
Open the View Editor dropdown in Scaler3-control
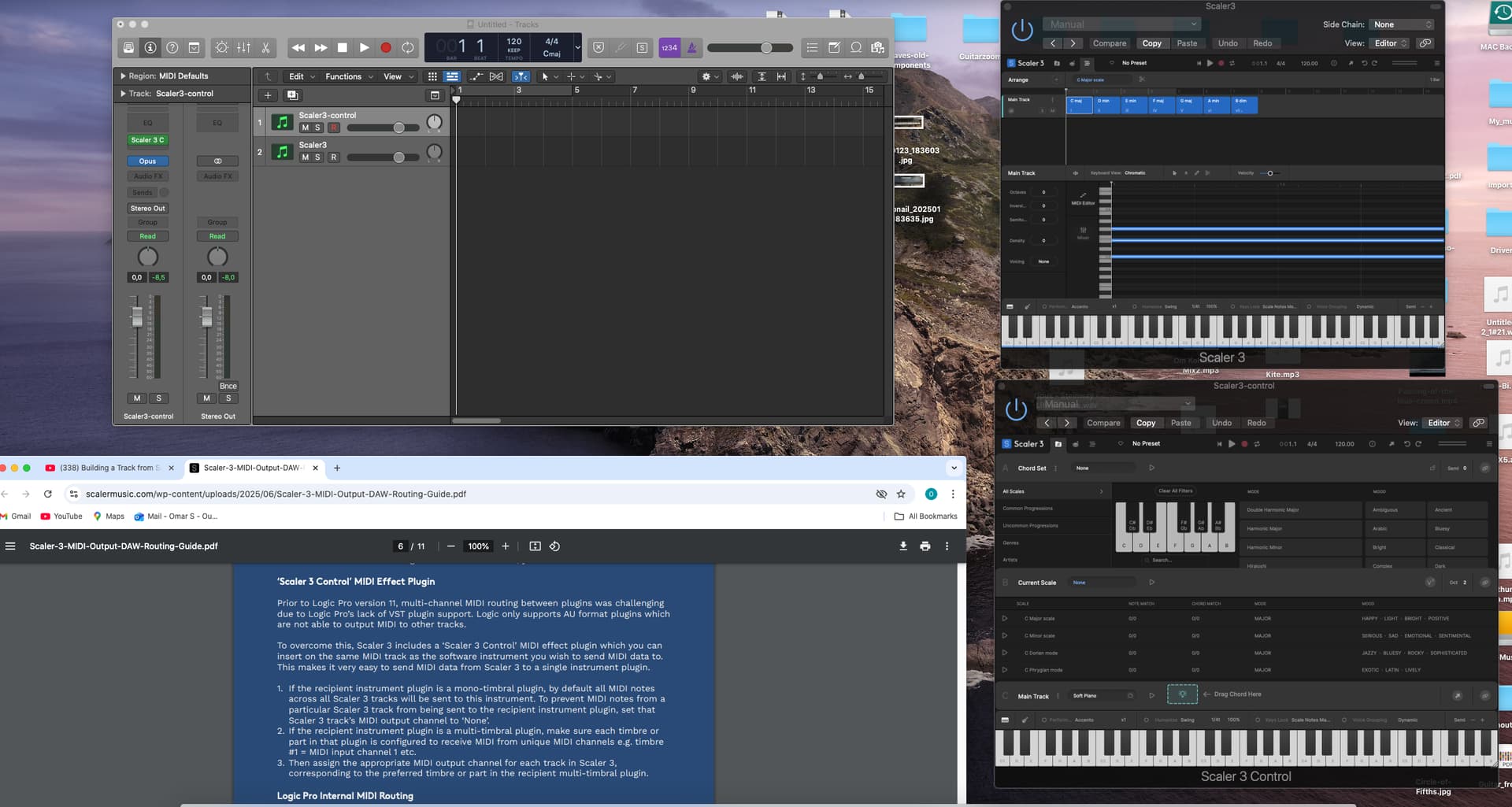[x=1443, y=423]
